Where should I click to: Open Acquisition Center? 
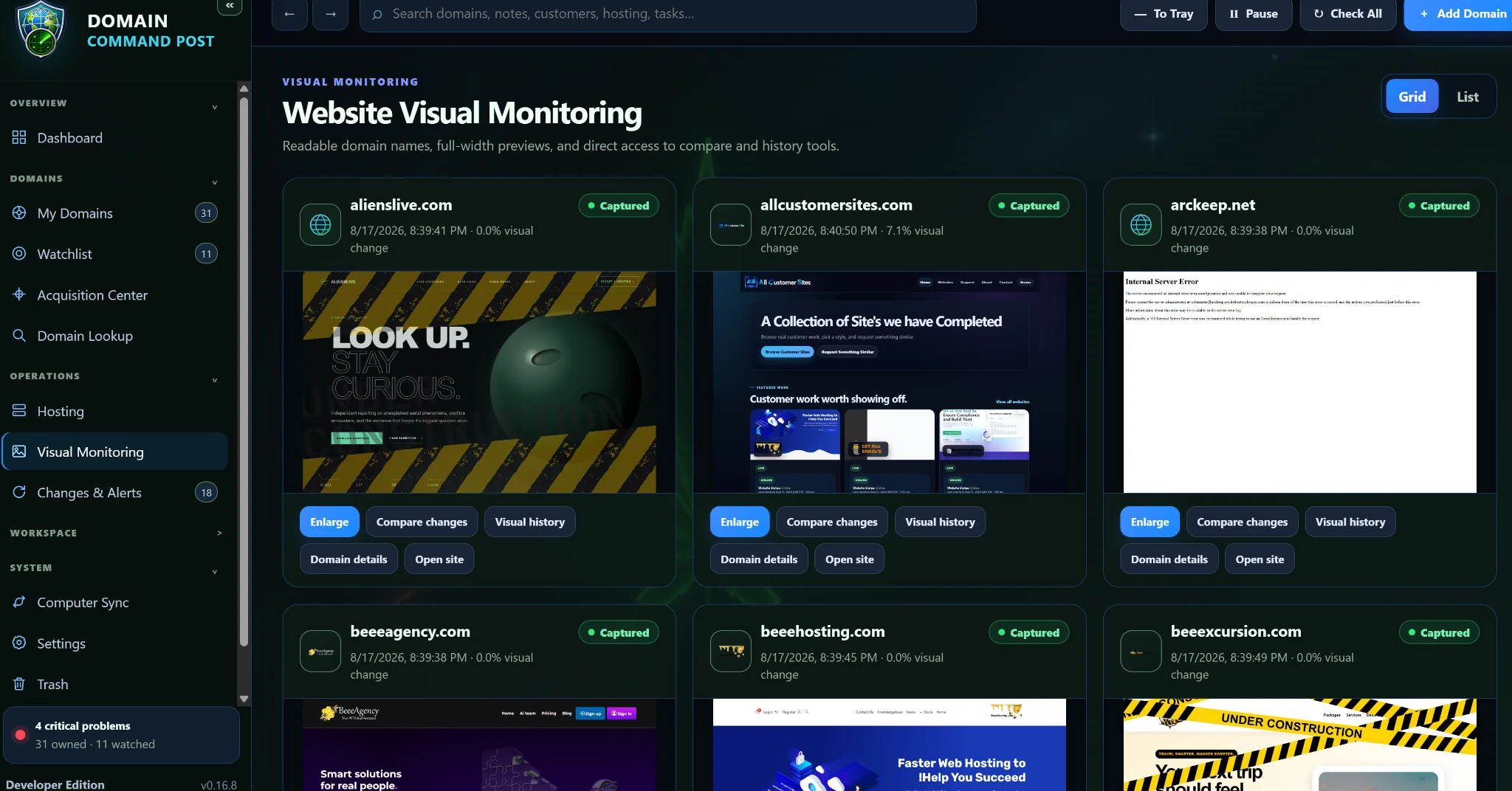(x=114, y=294)
